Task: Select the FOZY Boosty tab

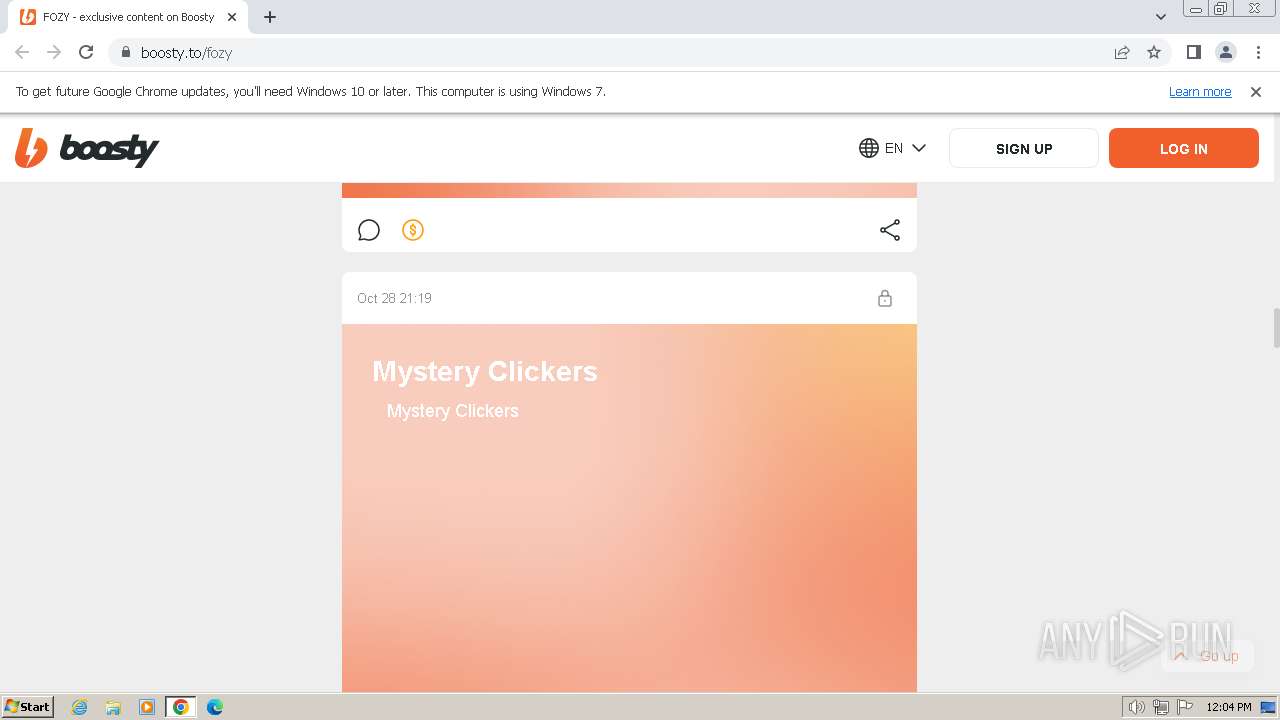Action: pyautogui.click(x=128, y=17)
